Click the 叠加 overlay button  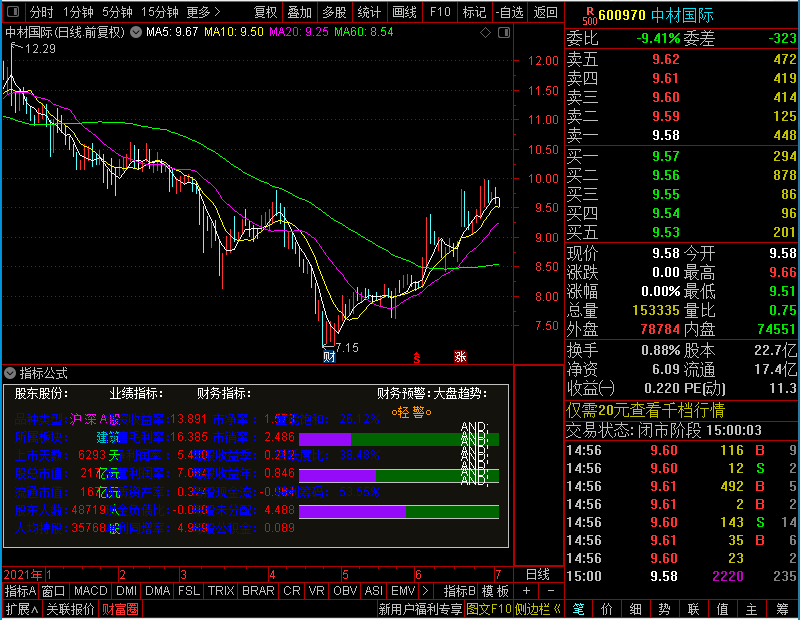[x=299, y=12]
